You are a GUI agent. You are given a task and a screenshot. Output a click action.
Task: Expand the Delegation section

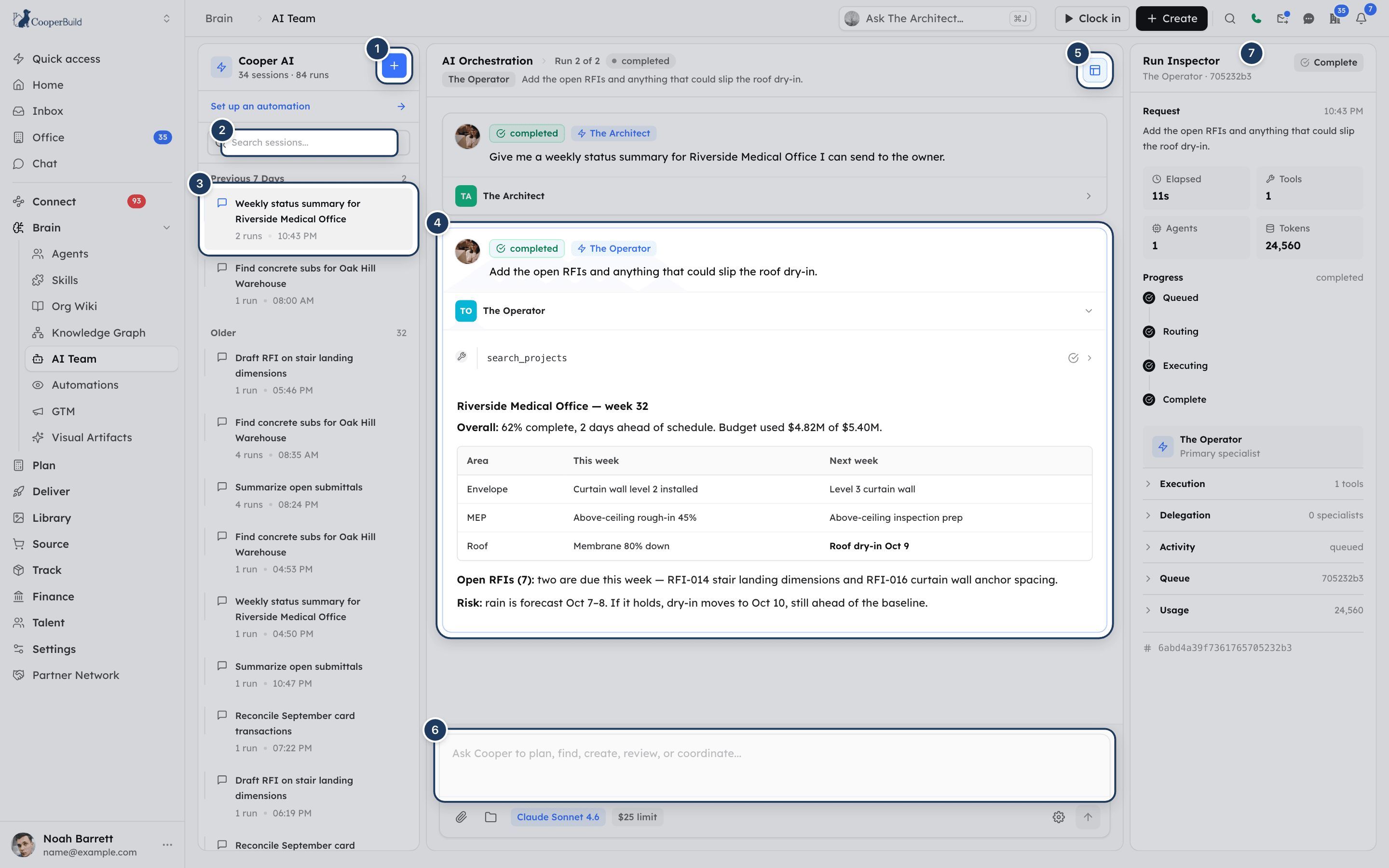click(1253, 515)
